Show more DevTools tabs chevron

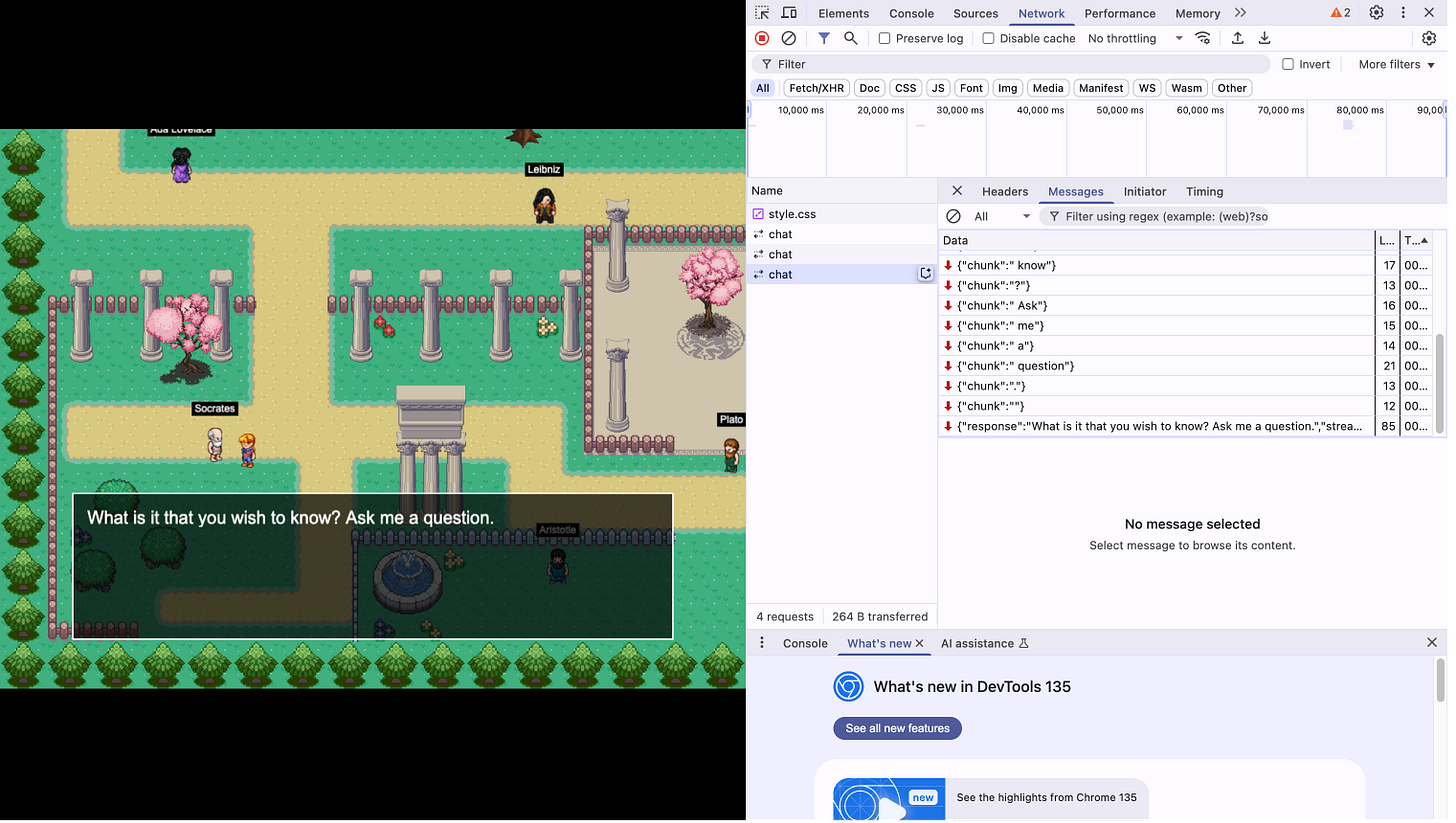click(x=1240, y=13)
